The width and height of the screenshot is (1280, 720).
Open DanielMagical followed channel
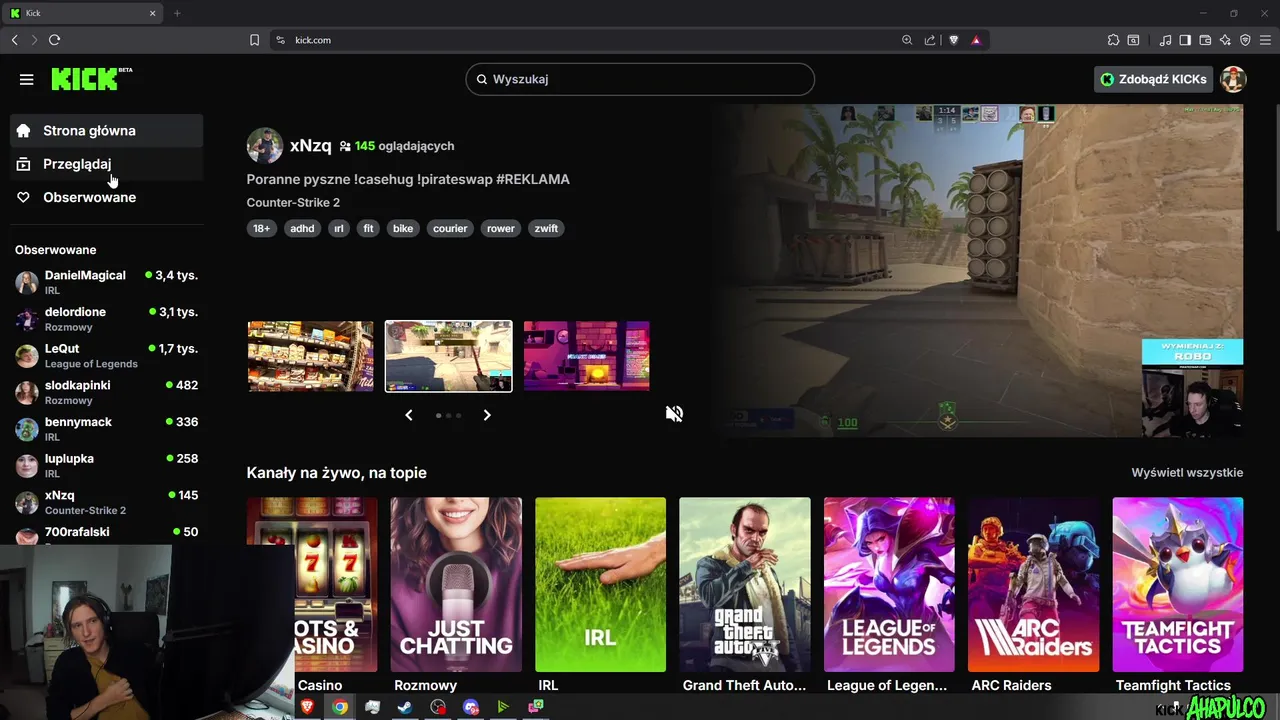click(107, 282)
